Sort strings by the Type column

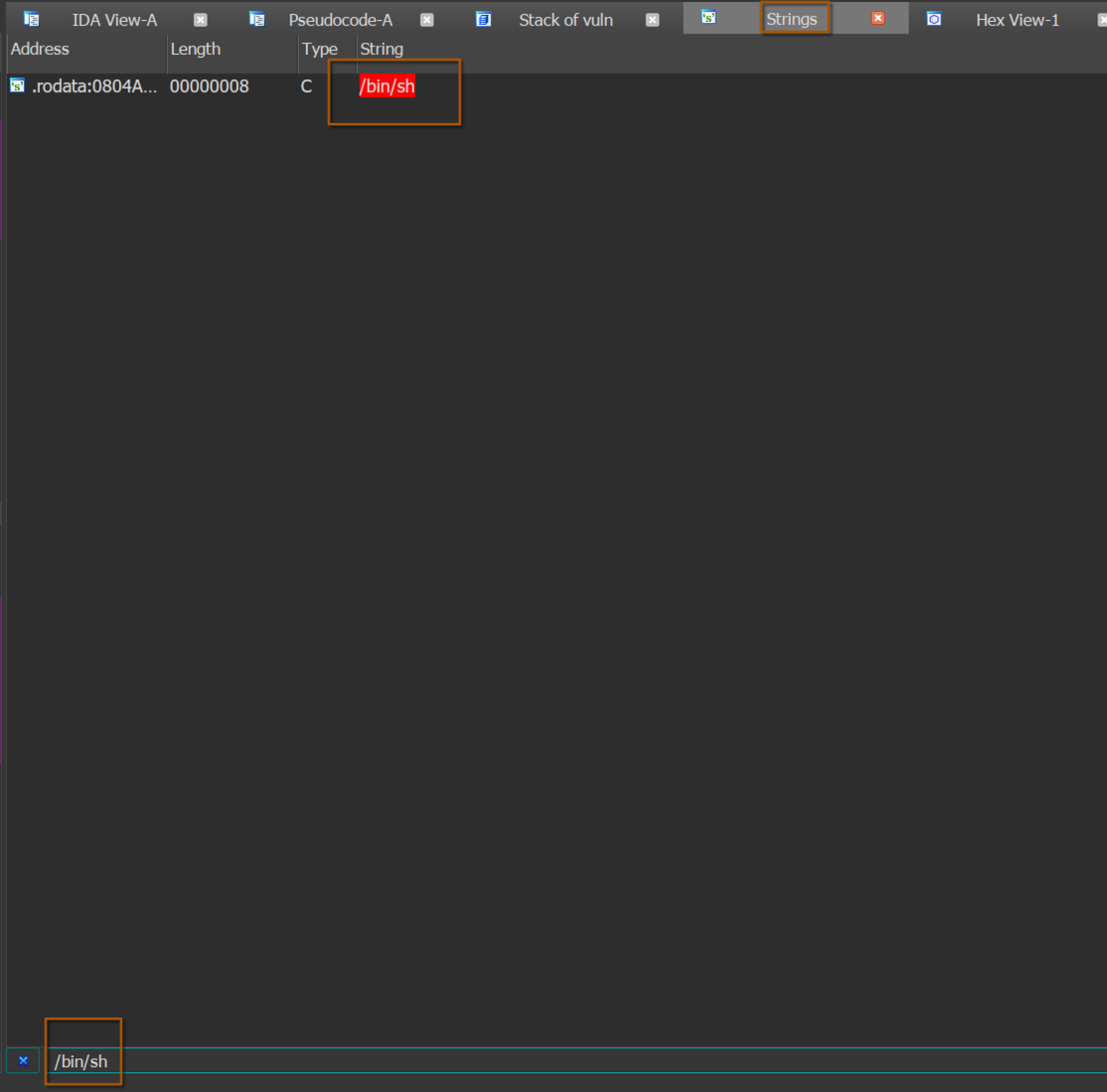click(x=320, y=49)
